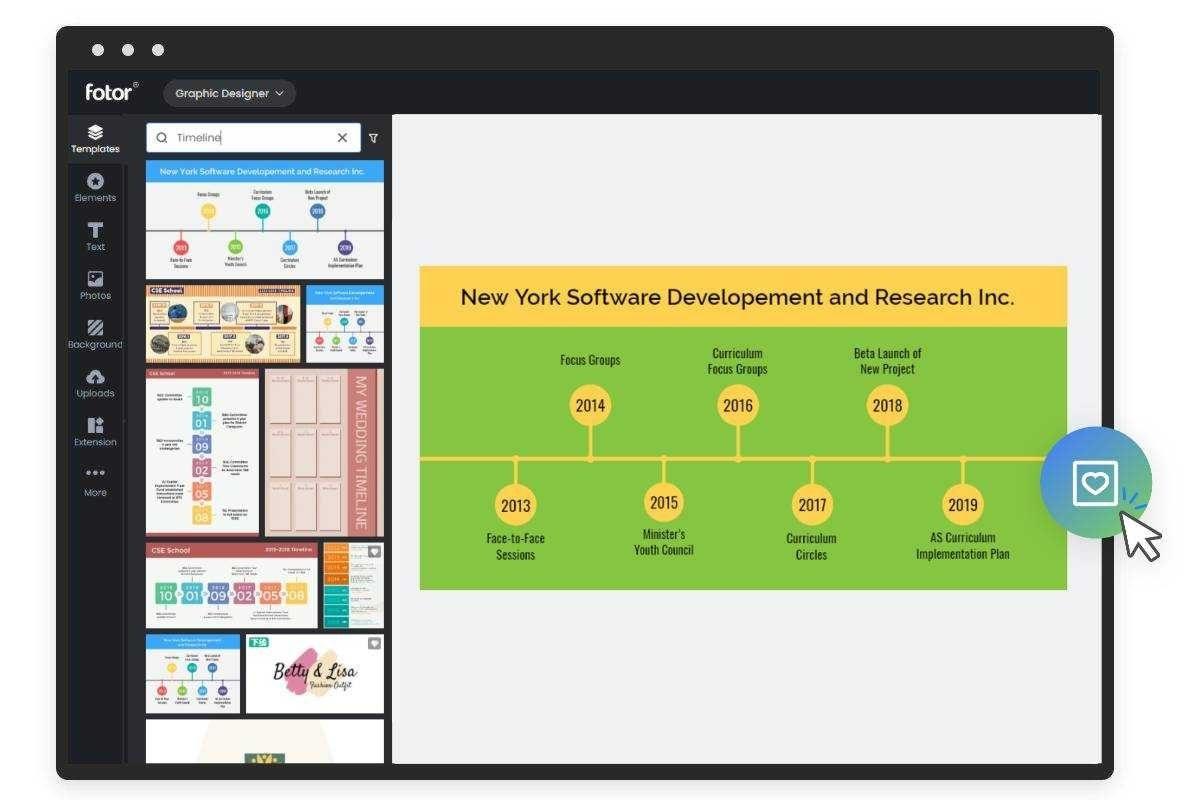The width and height of the screenshot is (1200, 800).
Task: Open the Templates panel icon
Action: click(x=95, y=139)
